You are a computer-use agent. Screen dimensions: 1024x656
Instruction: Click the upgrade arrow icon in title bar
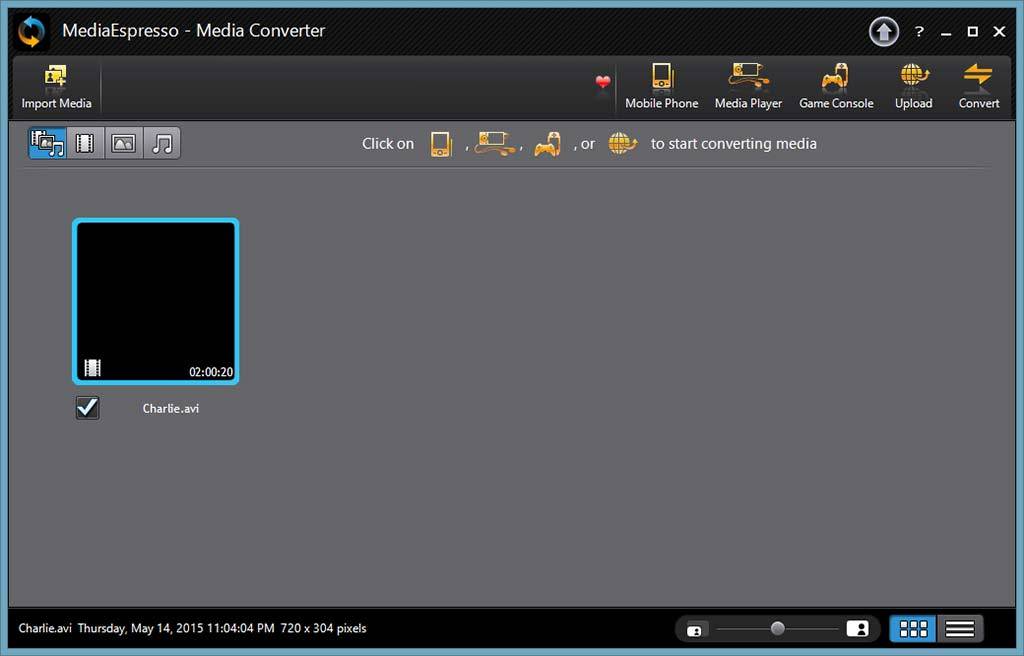click(x=884, y=31)
